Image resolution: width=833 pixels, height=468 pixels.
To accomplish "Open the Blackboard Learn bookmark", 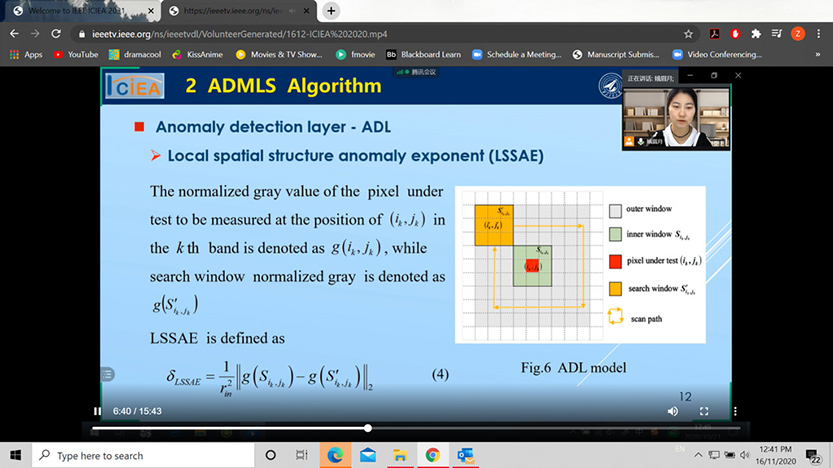I will 424,54.
